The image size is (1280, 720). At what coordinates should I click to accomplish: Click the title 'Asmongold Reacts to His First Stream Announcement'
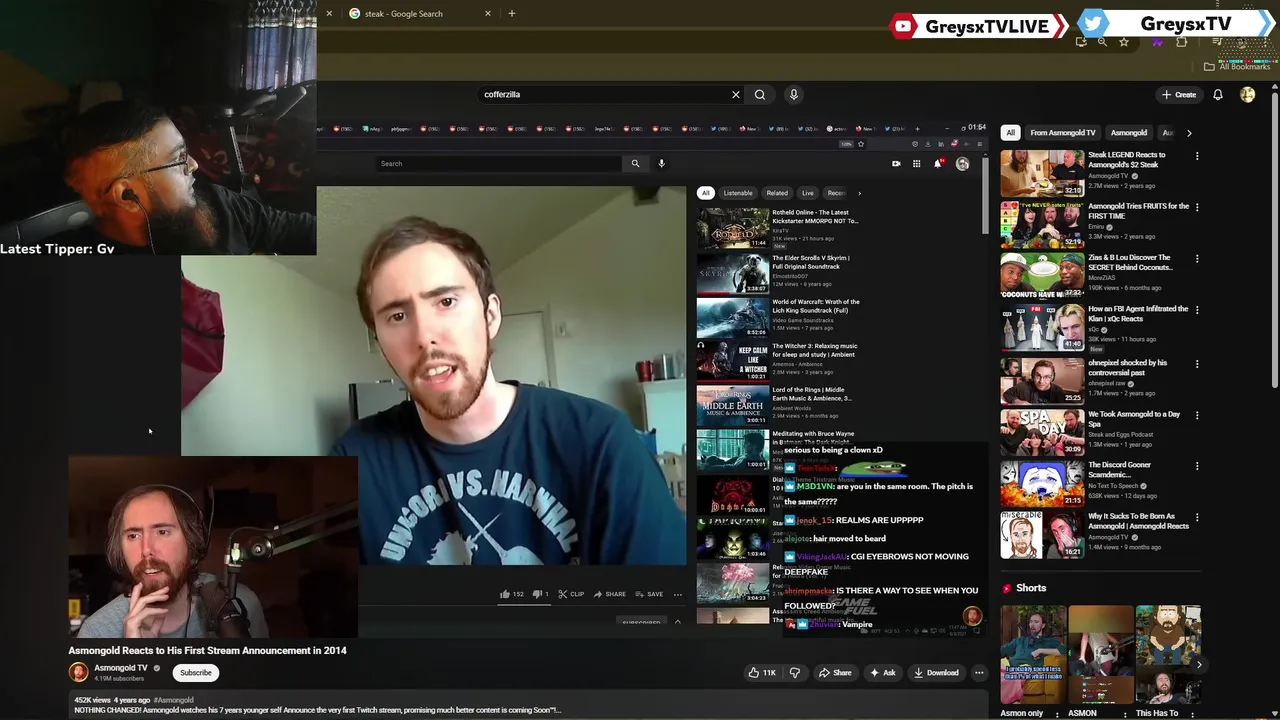pyautogui.click(x=207, y=650)
